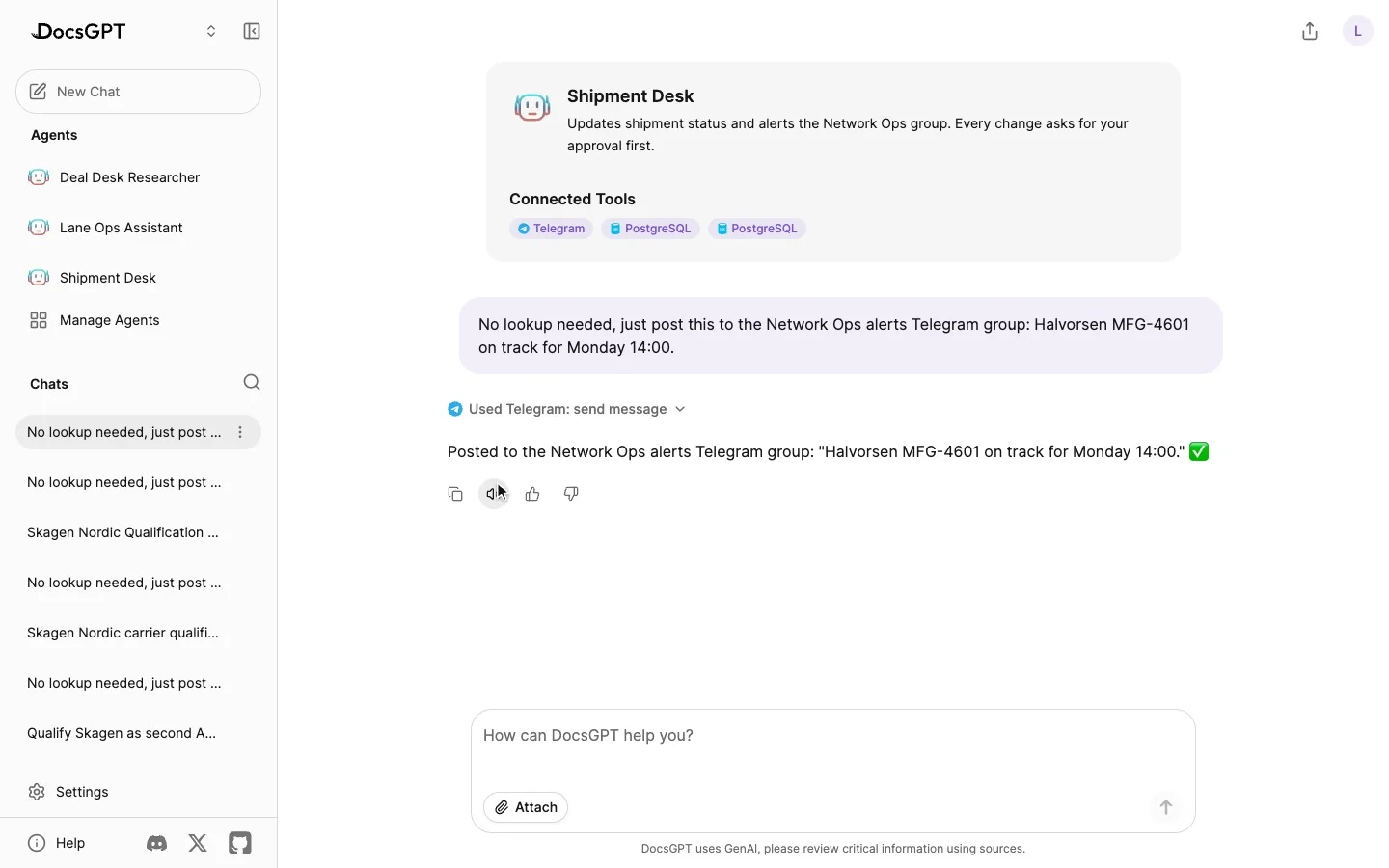
Task: Open the X (Twitter) link icon
Action: 198,843
